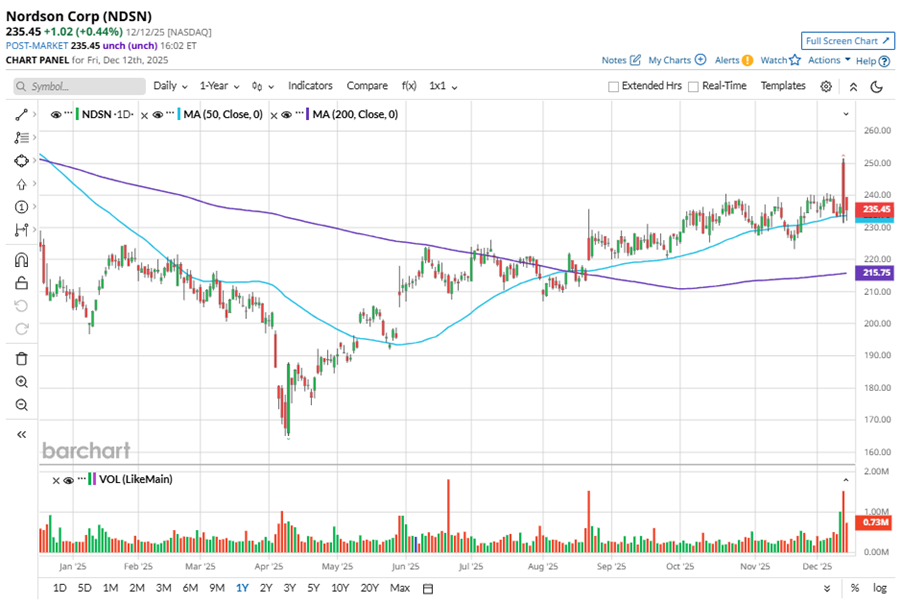Viewport: 902px width, 605px height.
Task: Enable the Extended Hrs checkbox
Action: point(613,86)
